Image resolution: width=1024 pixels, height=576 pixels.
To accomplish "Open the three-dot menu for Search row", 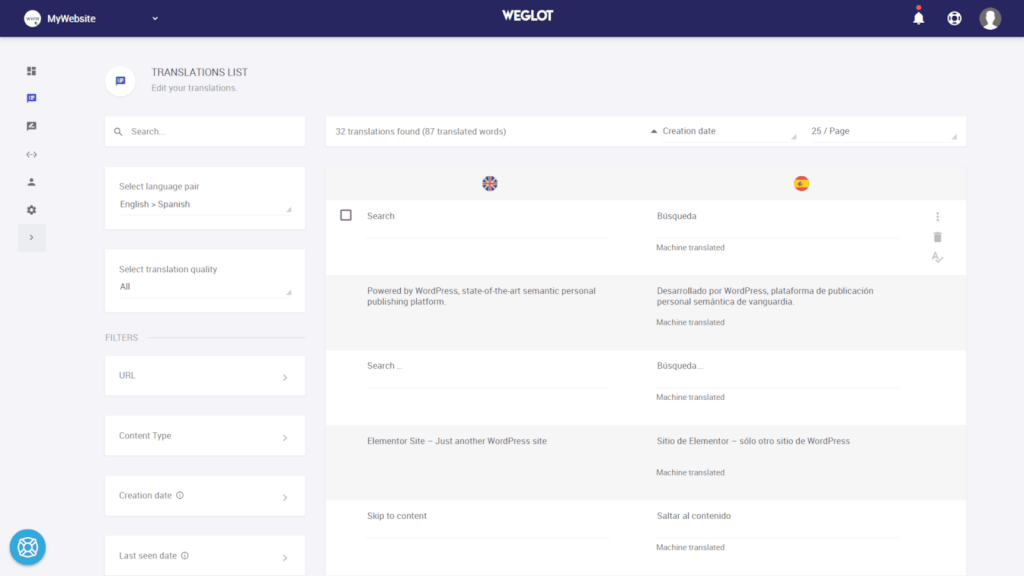I will (937, 217).
